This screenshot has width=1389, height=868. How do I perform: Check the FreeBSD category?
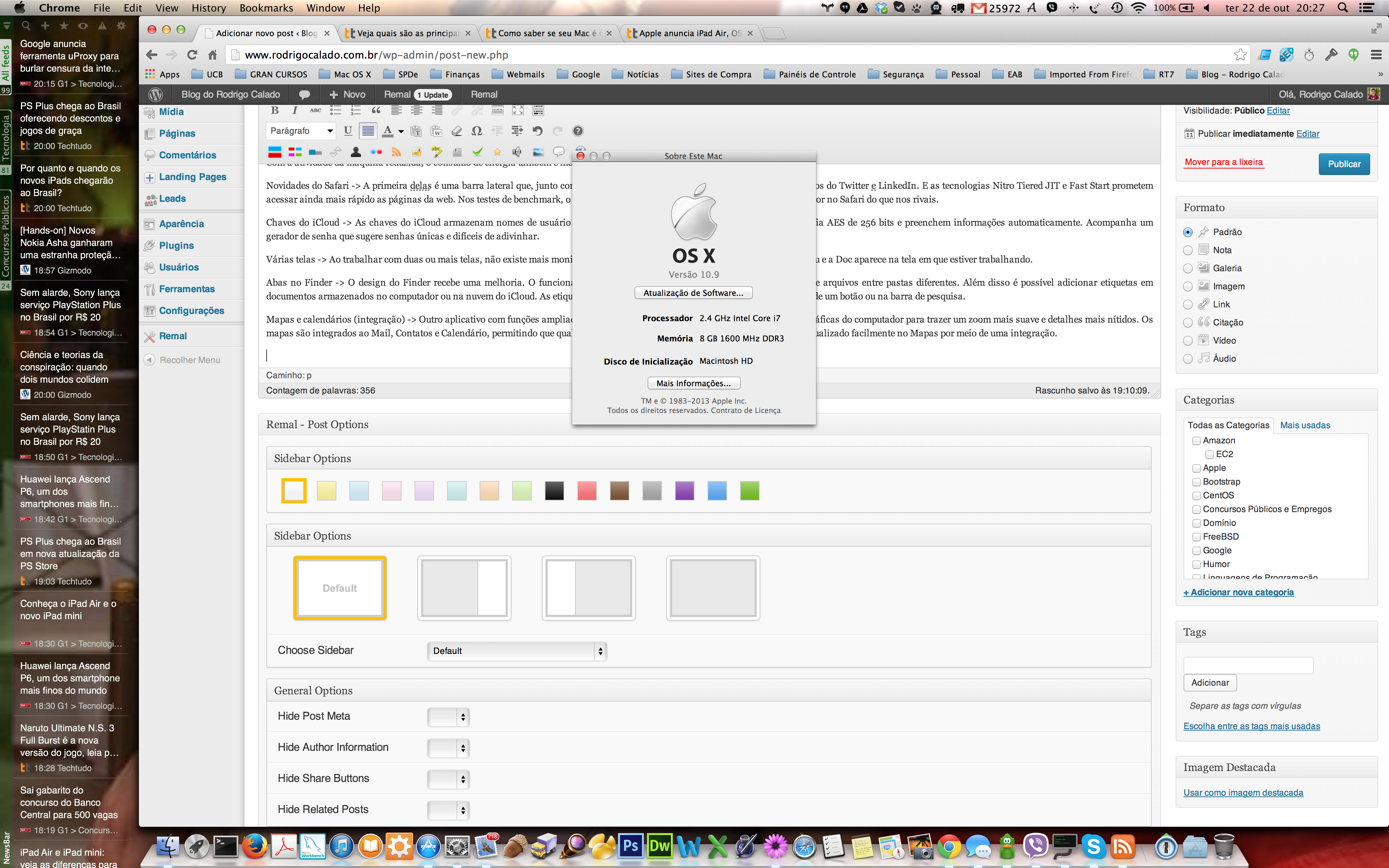click(1197, 537)
